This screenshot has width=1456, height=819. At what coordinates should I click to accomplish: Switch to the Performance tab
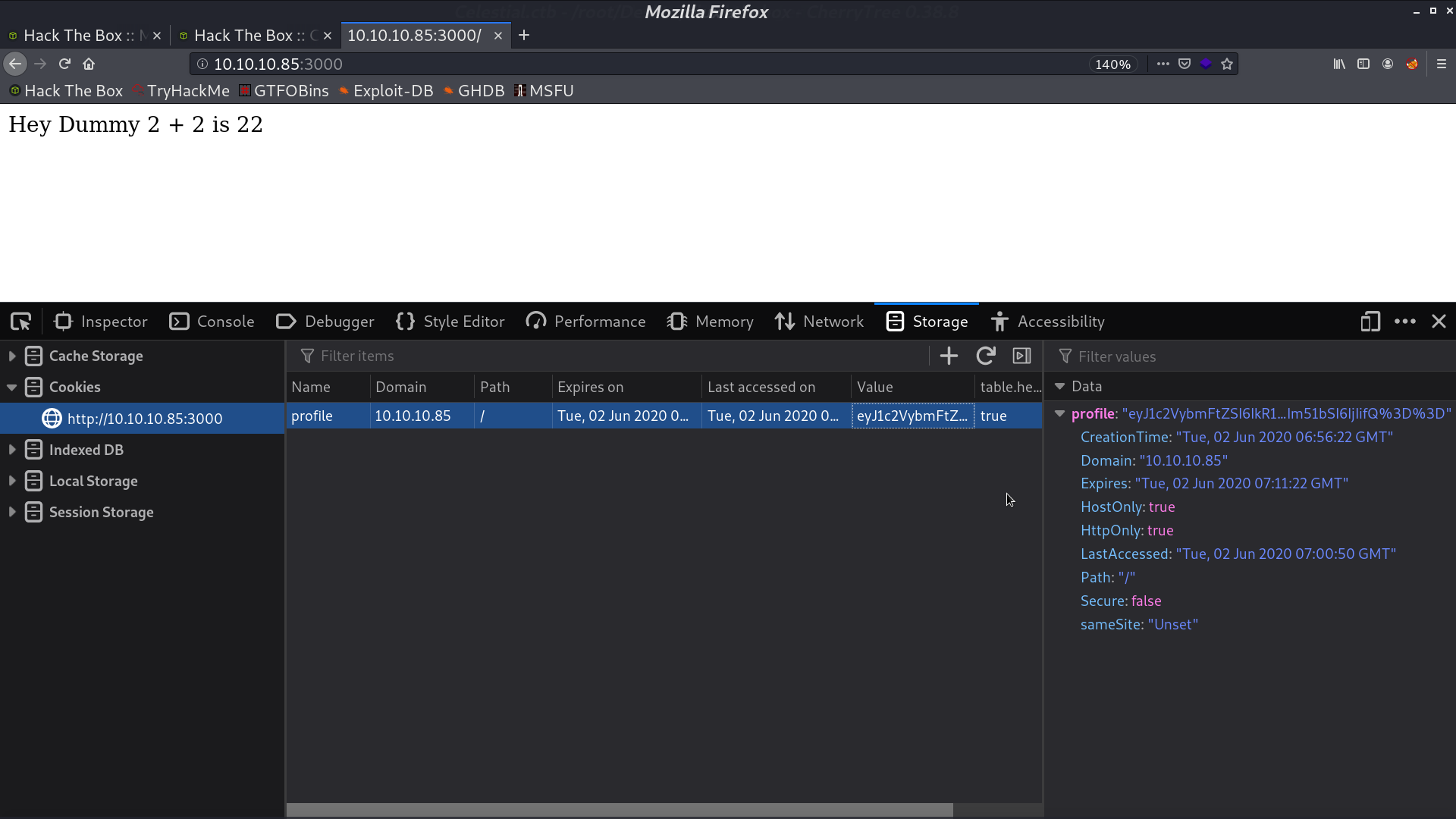pyautogui.click(x=585, y=322)
